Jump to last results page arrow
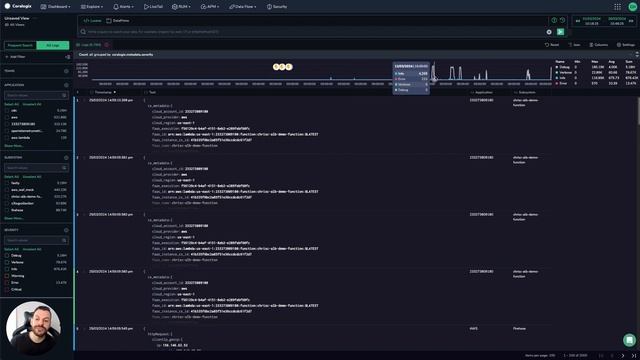The width and height of the screenshot is (640, 360). coord(633,356)
